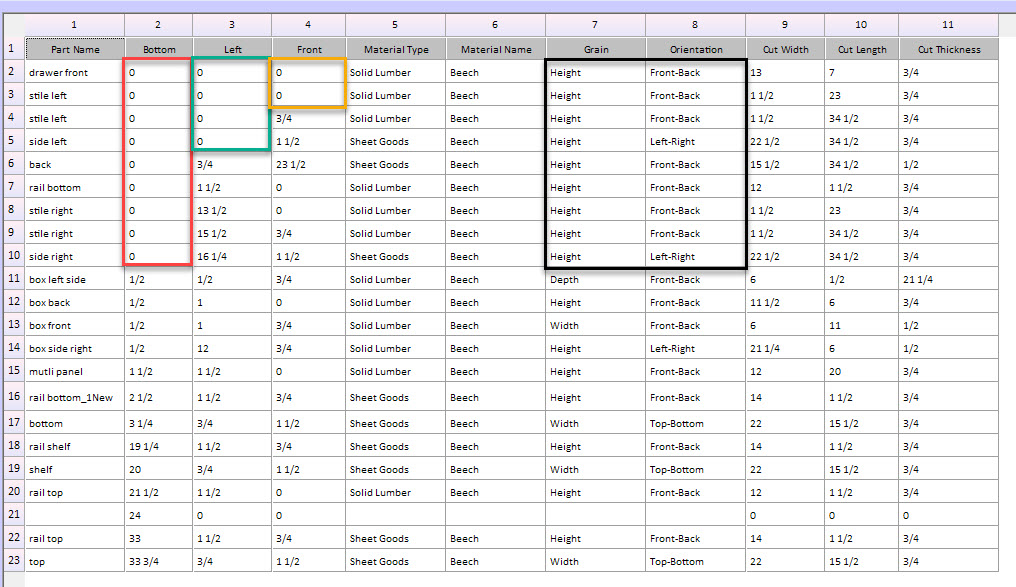
Task: Click the Cut Thickness column header
Action: pos(949,49)
